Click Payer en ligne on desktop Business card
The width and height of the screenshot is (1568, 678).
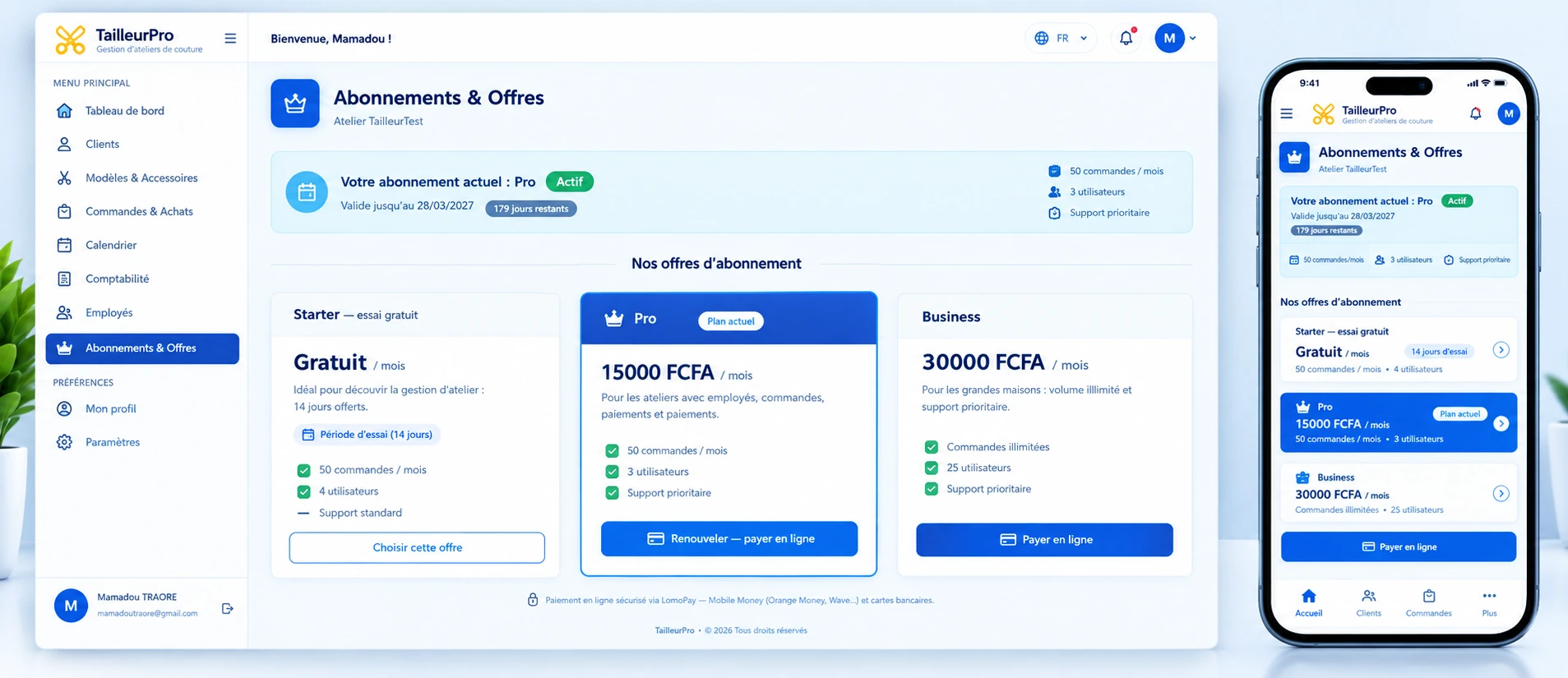click(x=1044, y=540)
